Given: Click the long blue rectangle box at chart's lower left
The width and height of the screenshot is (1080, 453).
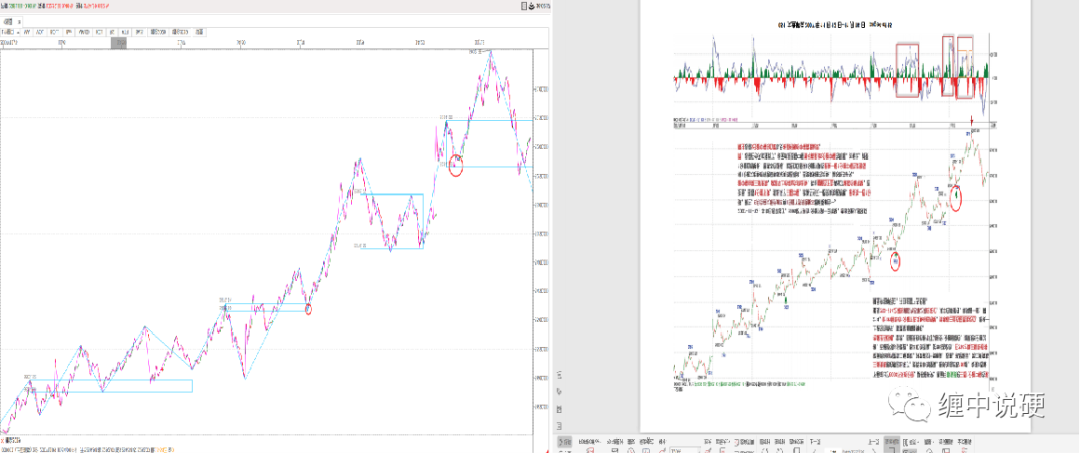Looking at the screenshot, I should click(x=110, y=386).
